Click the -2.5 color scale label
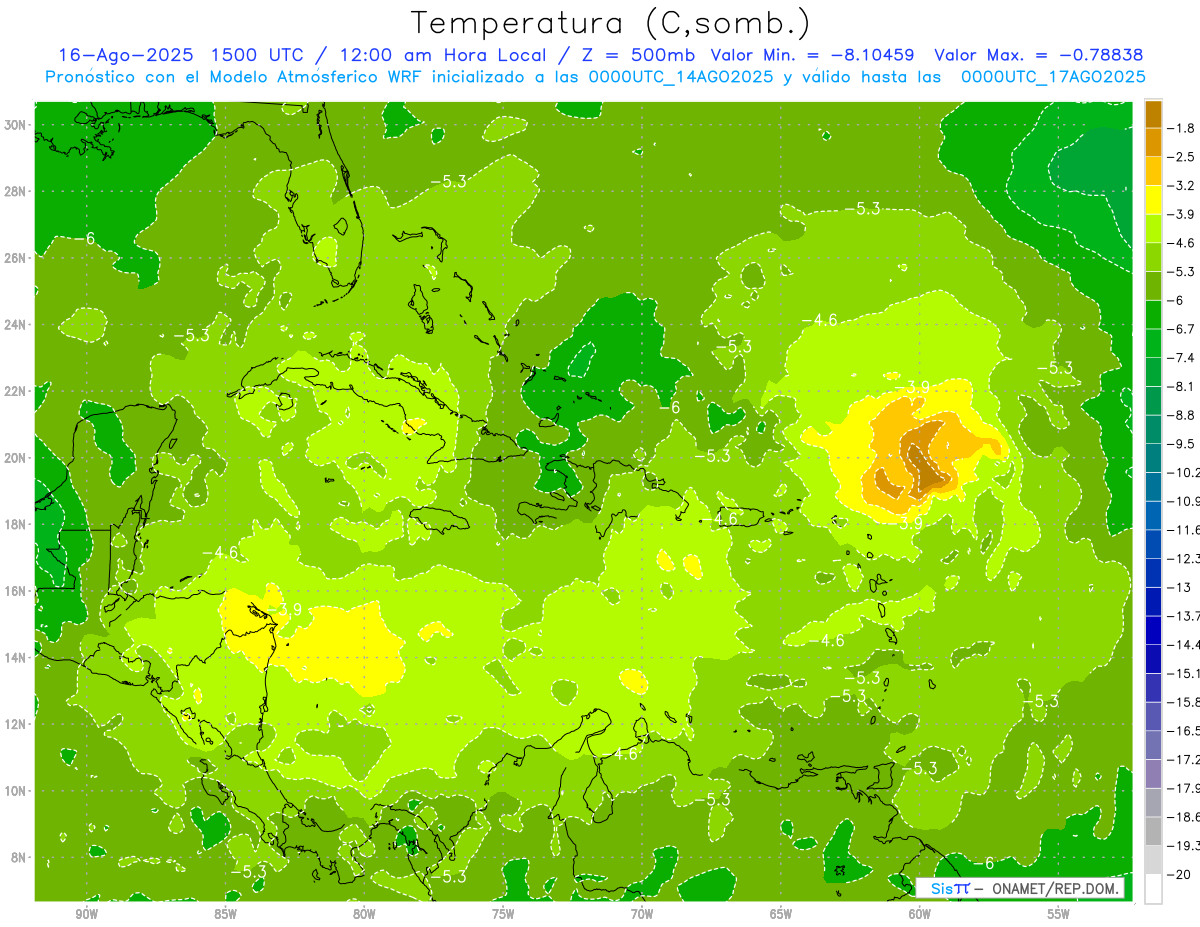 [x=1181, y=157]
